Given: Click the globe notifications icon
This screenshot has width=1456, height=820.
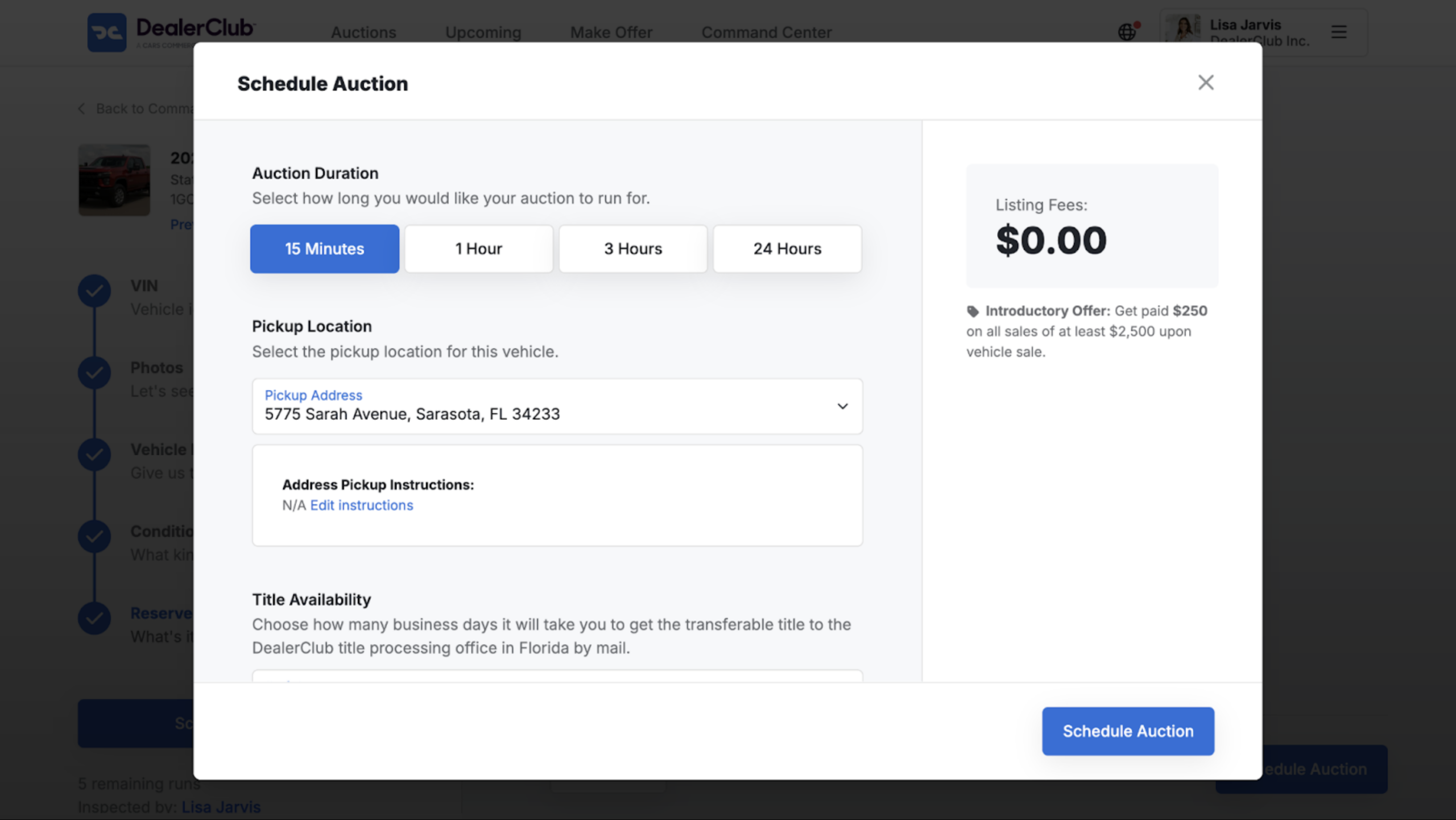Looking at the screenshot, I should coord(1127,32).
